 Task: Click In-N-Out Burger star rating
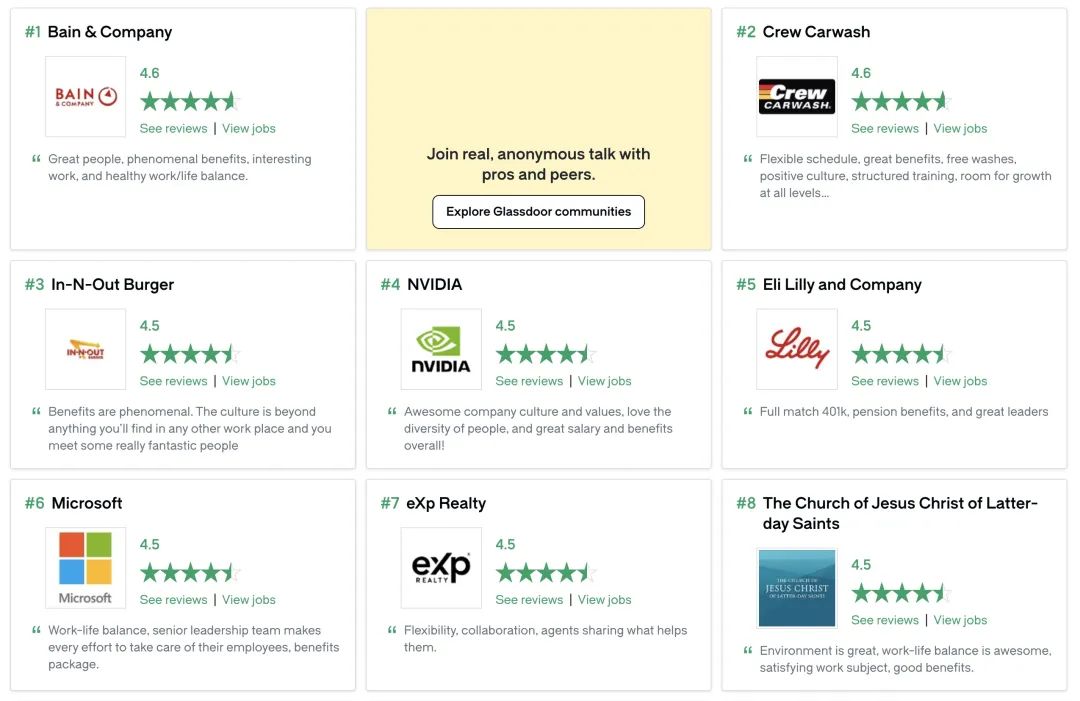point(189,354)
